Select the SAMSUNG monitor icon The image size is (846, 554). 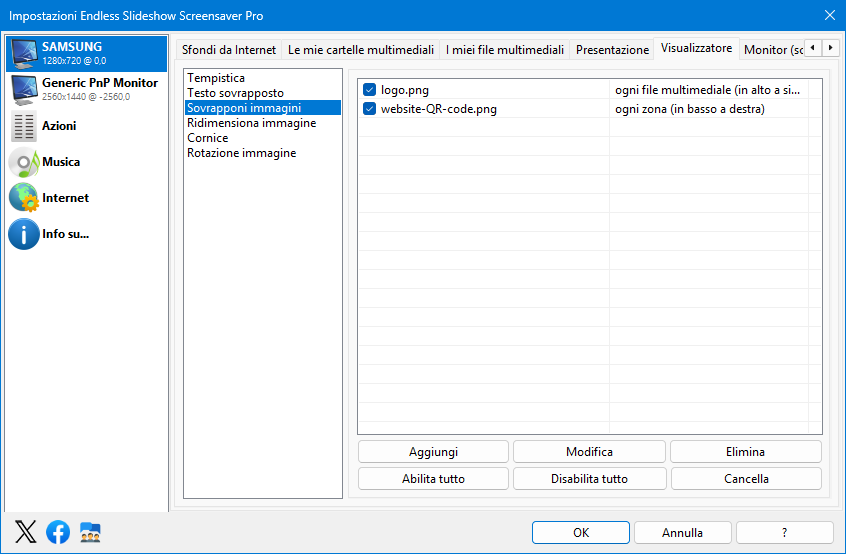(24, 54)
